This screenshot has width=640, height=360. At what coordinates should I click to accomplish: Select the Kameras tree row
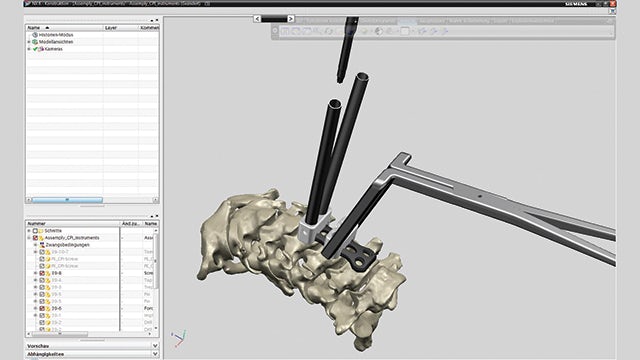click(x=92, y=49)
